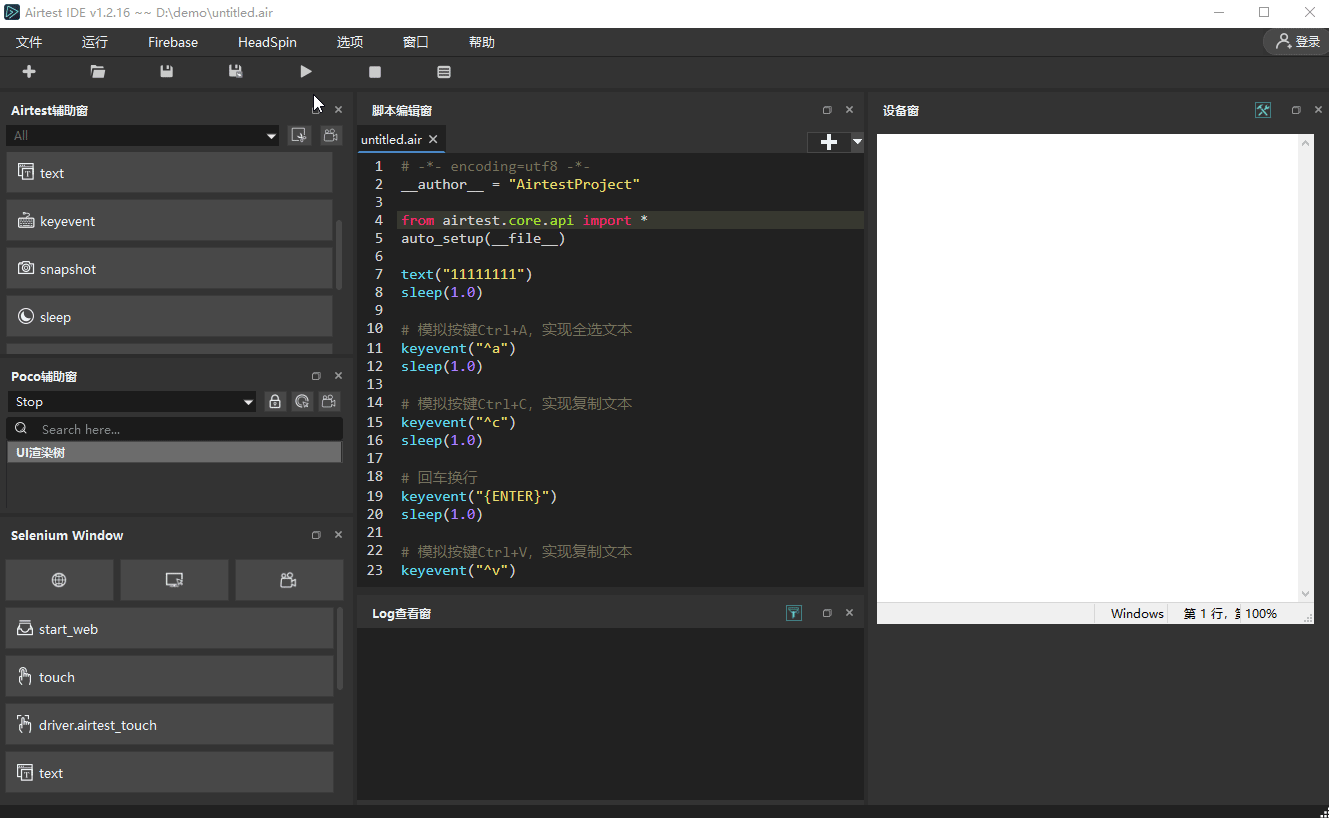Viewport: 1329px width, 818px height.
Task: Open the report view toolbar icon
Action: tap(444, 72)
